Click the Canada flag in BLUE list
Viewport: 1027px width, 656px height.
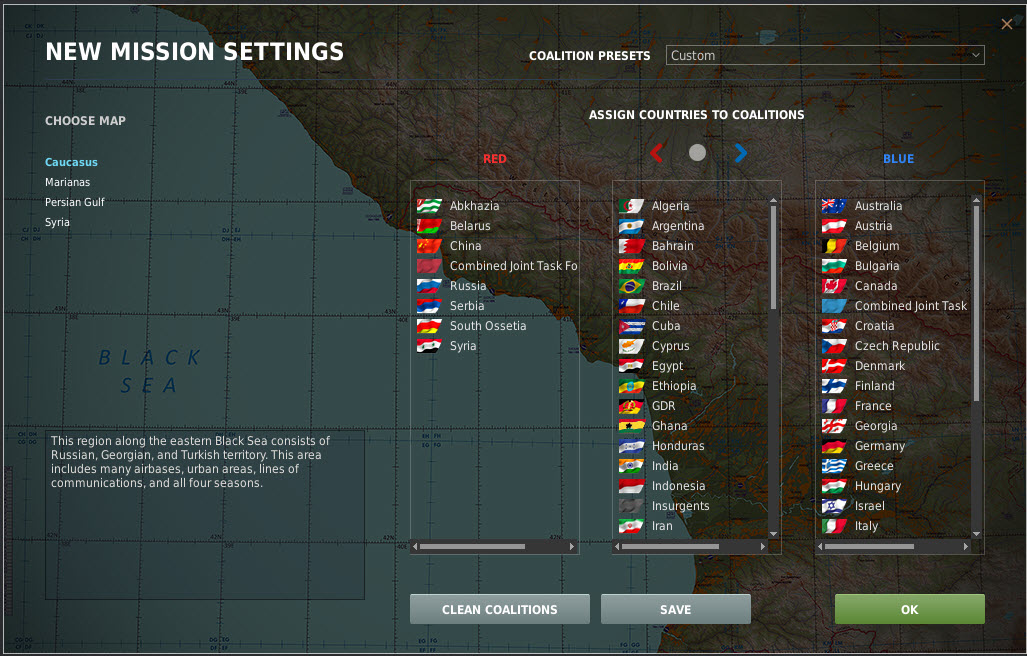tap(834, 286)
